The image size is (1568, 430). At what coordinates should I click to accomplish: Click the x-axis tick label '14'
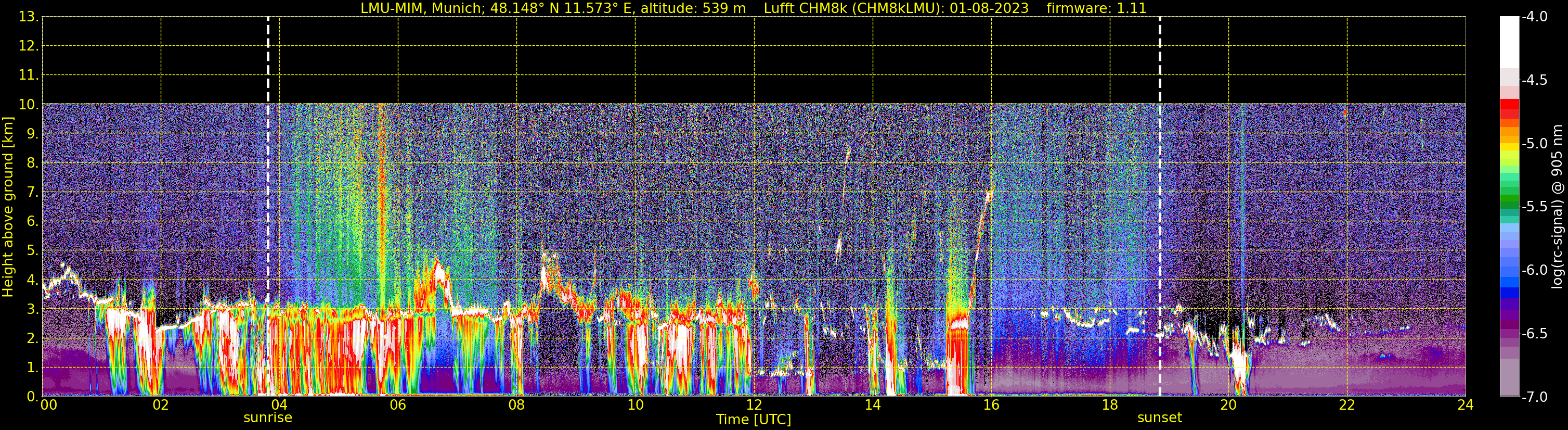click(x=873, y=406)
